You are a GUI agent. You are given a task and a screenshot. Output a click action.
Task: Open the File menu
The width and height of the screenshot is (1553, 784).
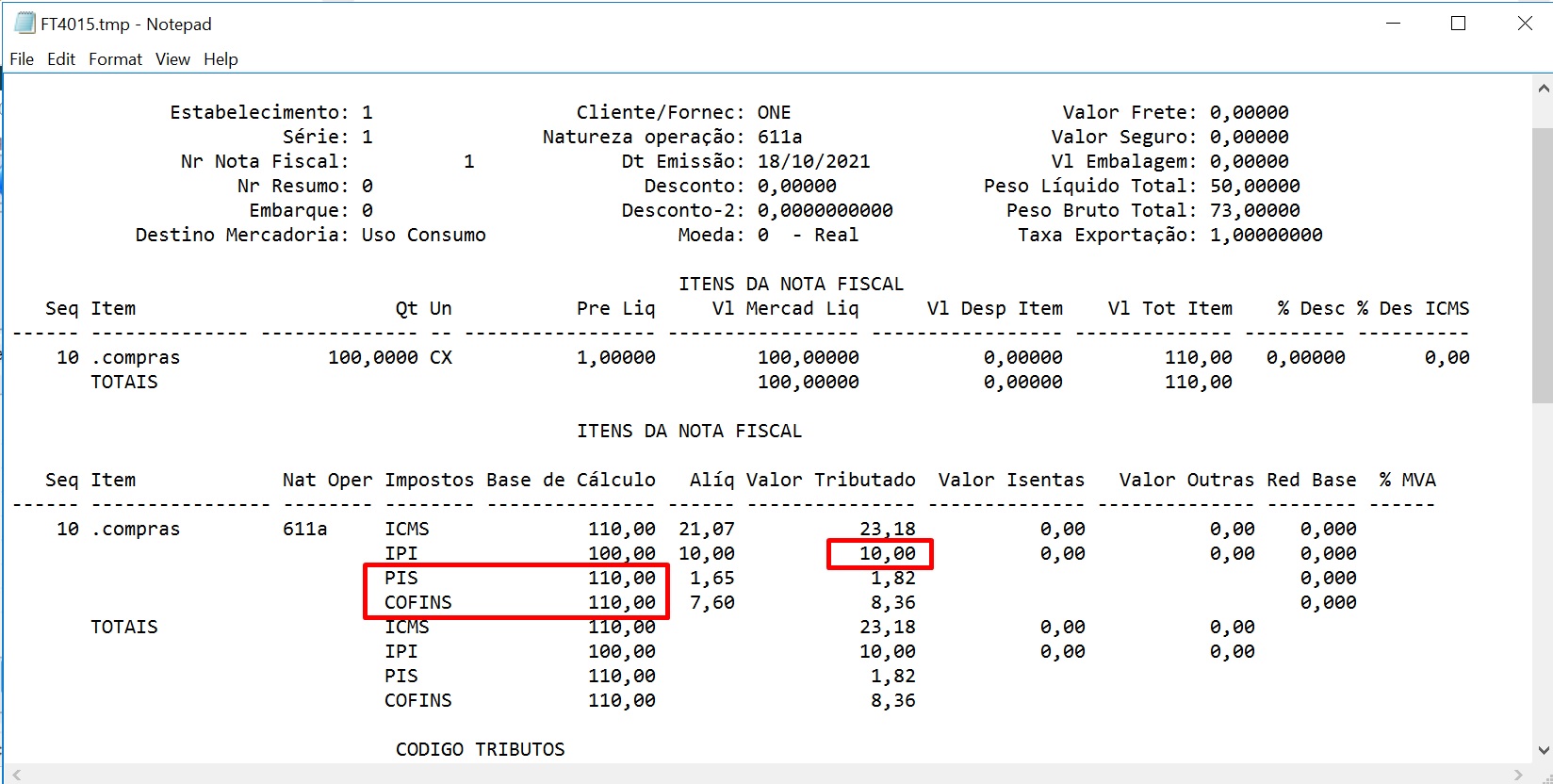click(x=22, y=59)
